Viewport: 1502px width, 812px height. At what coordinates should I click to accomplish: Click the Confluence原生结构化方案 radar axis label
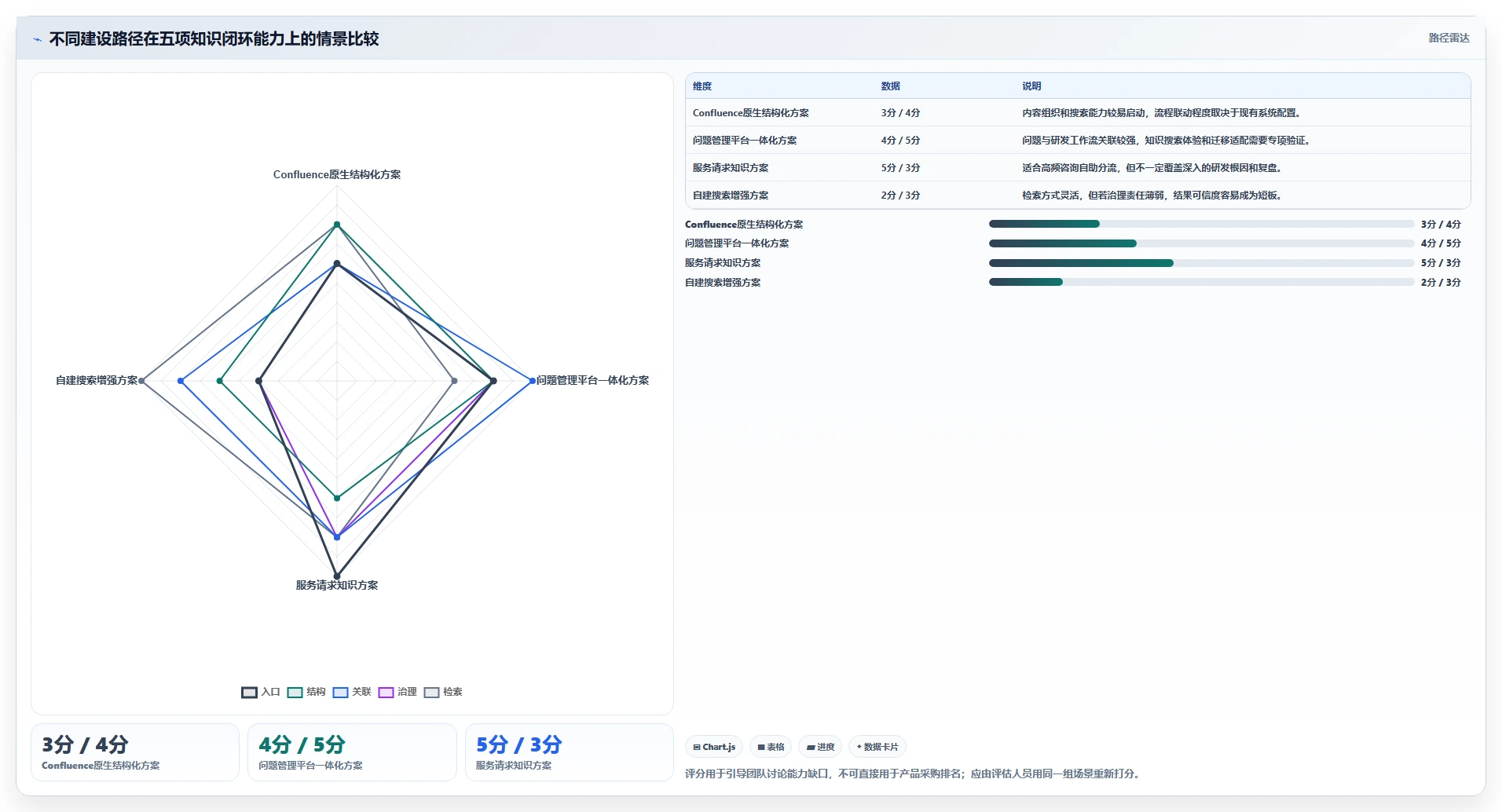click(337, 175)
